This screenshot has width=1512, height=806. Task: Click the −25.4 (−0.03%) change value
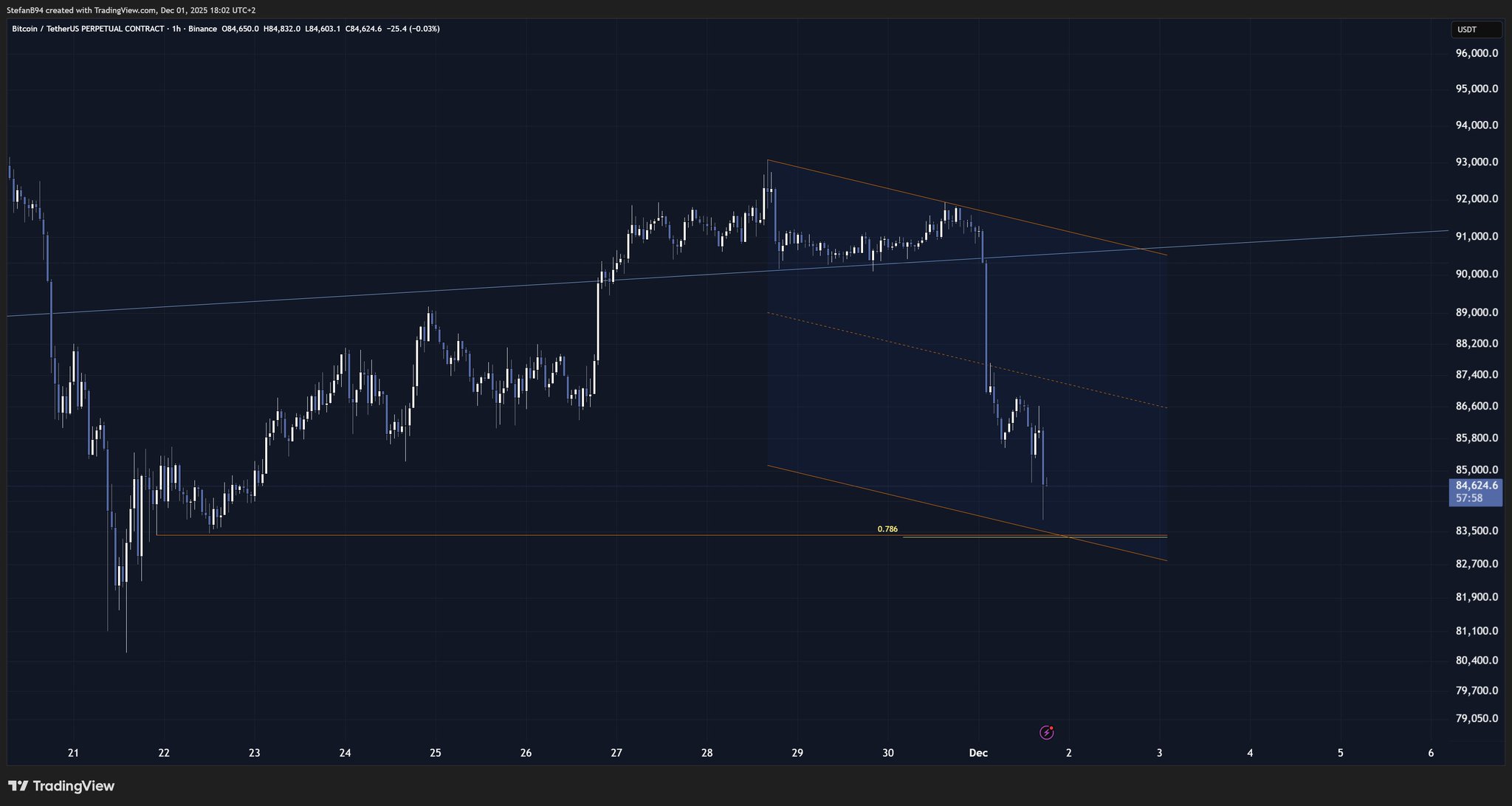413,29
